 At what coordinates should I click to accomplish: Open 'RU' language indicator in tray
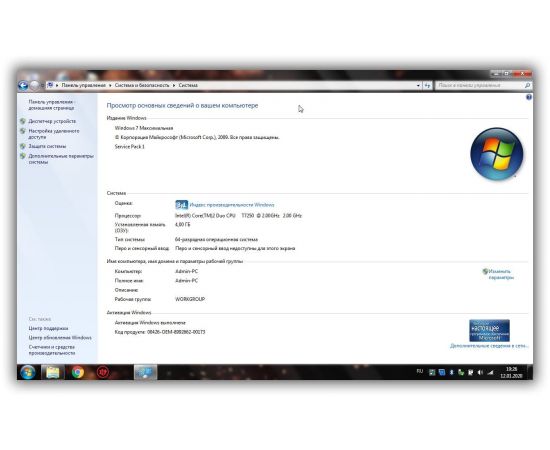pyautogui.click(x=420, y=371)
